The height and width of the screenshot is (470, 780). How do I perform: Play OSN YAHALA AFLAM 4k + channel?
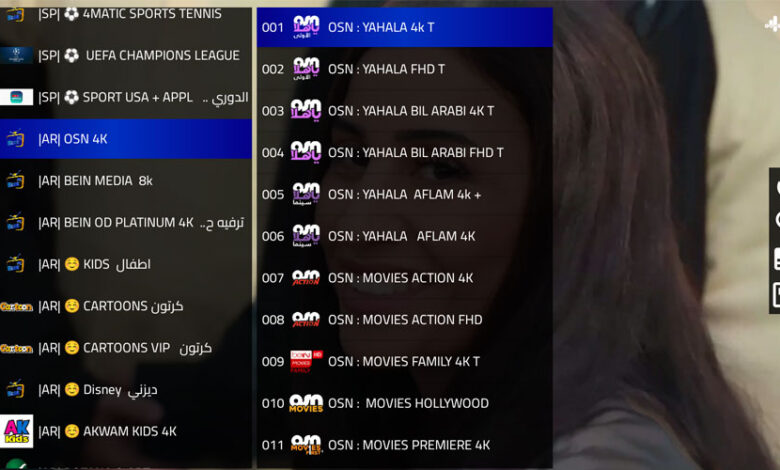tap(404, 194)
